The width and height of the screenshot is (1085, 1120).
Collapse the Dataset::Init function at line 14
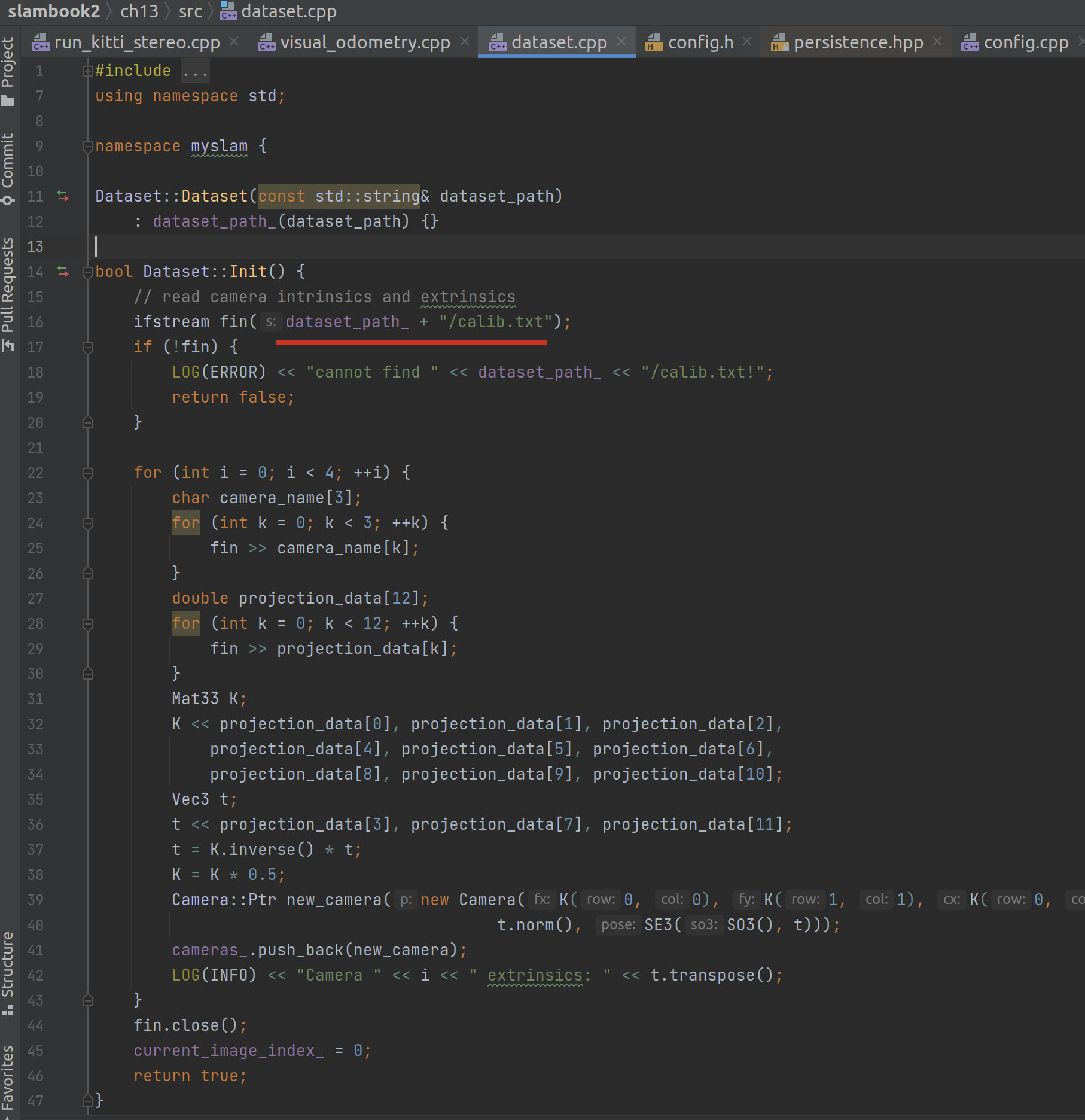87,272
